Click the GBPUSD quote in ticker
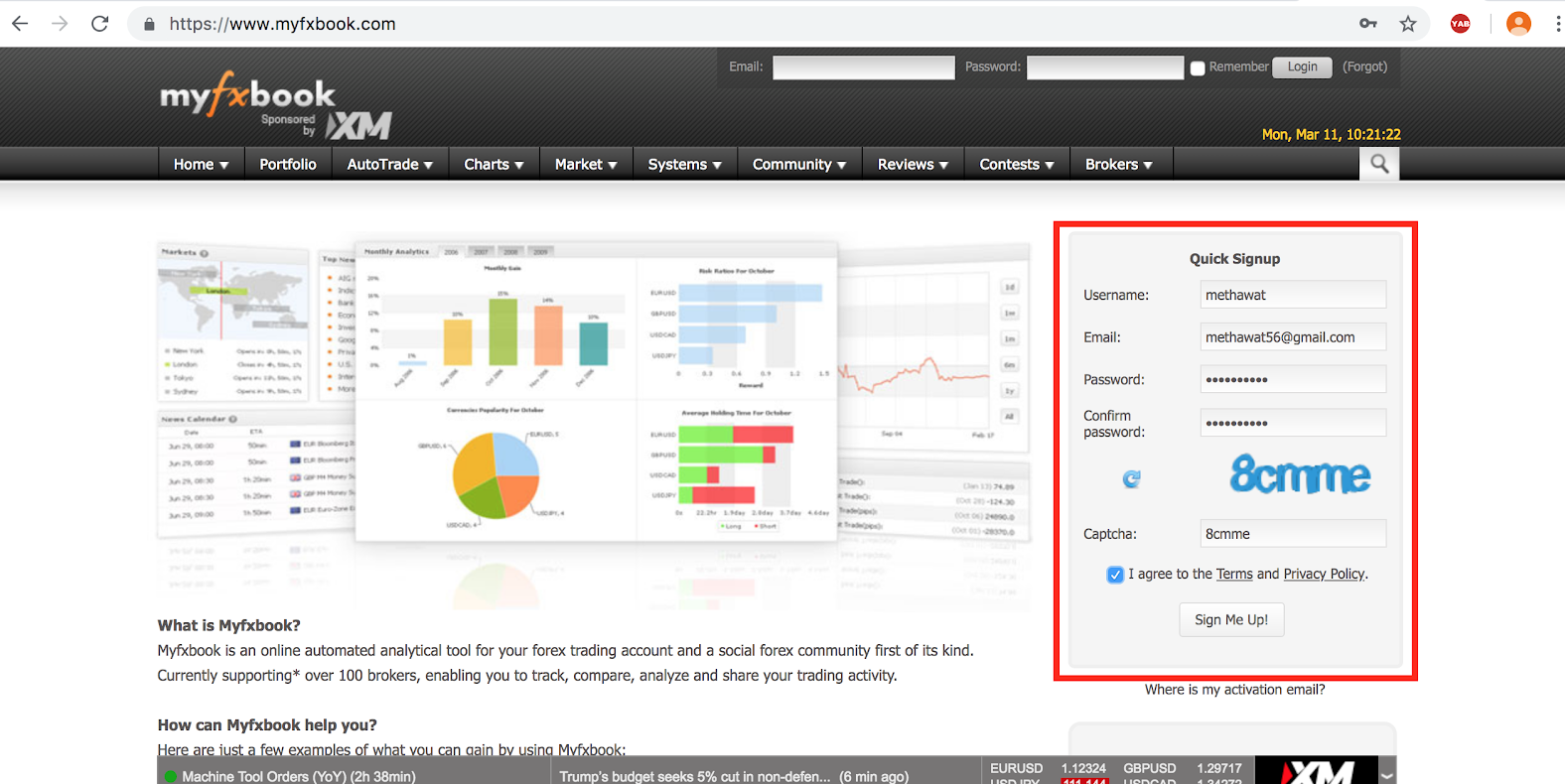The width and height of the screenshot is (1565, 784). (1183, 768)
